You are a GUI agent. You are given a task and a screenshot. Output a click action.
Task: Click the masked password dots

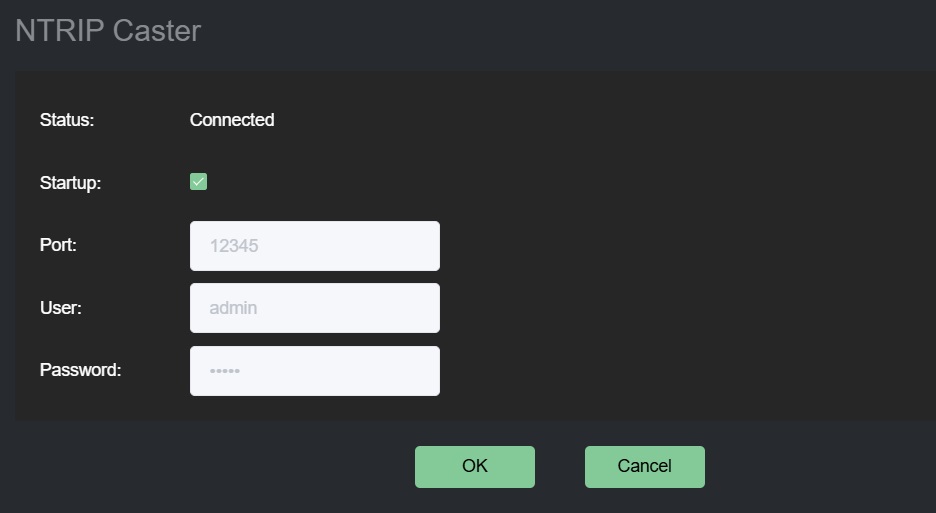click(x=225, y=372)
